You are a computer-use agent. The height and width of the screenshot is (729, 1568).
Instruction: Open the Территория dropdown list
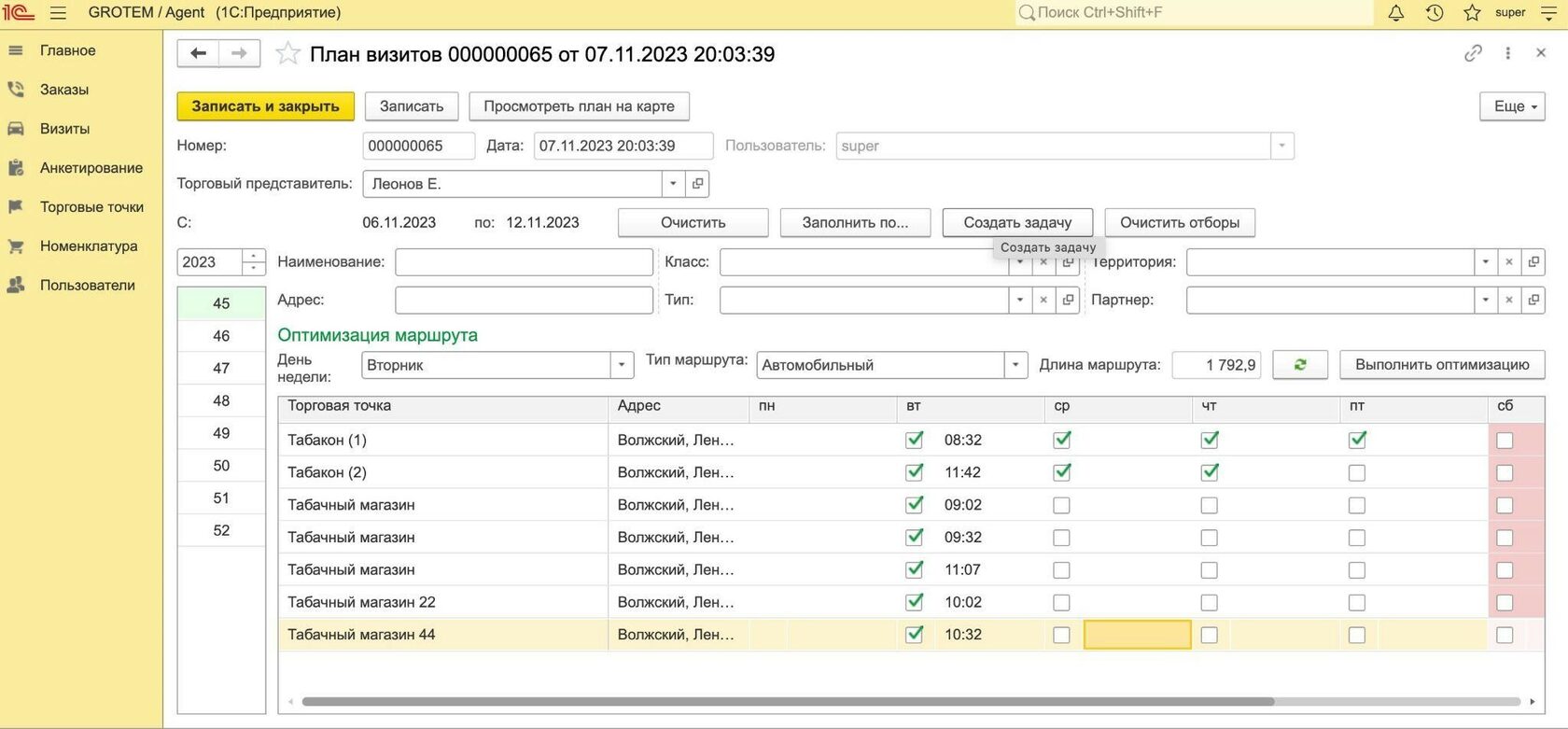pos(1485,262)
